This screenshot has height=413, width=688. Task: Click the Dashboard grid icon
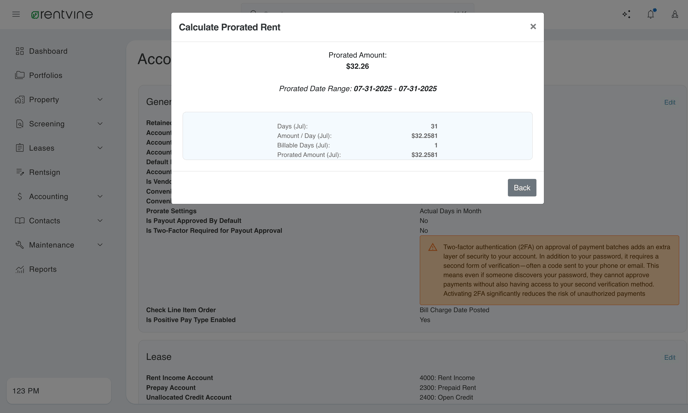(x=19, y=51)
